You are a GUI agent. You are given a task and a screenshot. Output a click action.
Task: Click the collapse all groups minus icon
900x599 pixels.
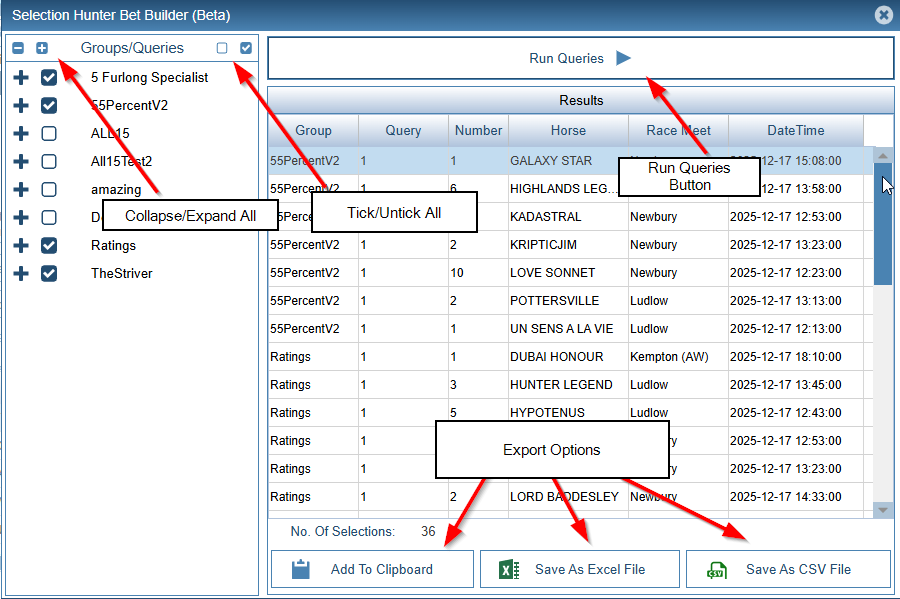pos(18,48)
